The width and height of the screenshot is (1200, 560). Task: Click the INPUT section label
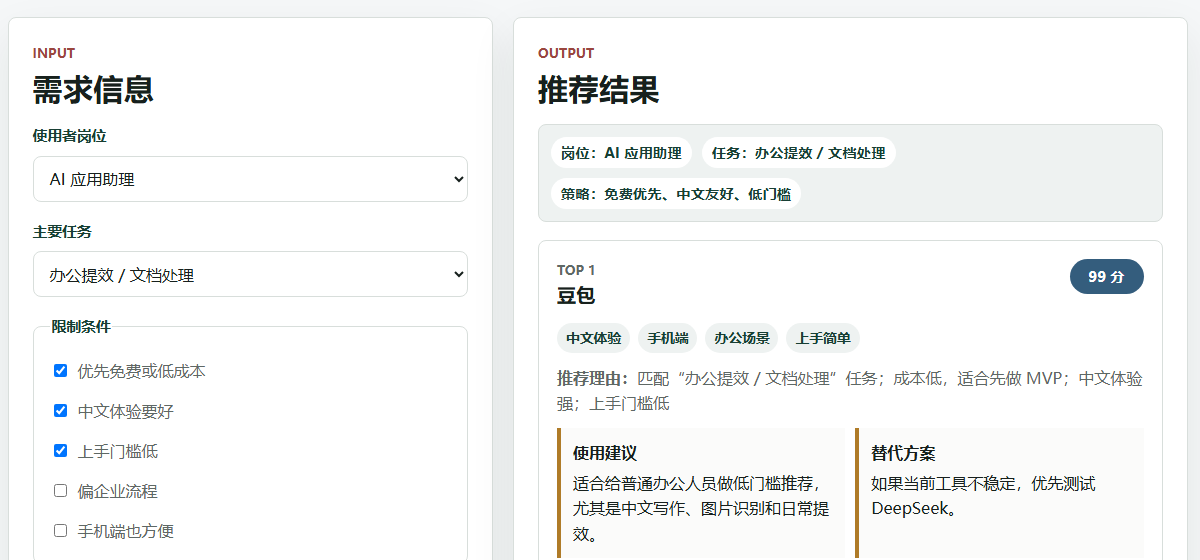(x=54, y=53)
